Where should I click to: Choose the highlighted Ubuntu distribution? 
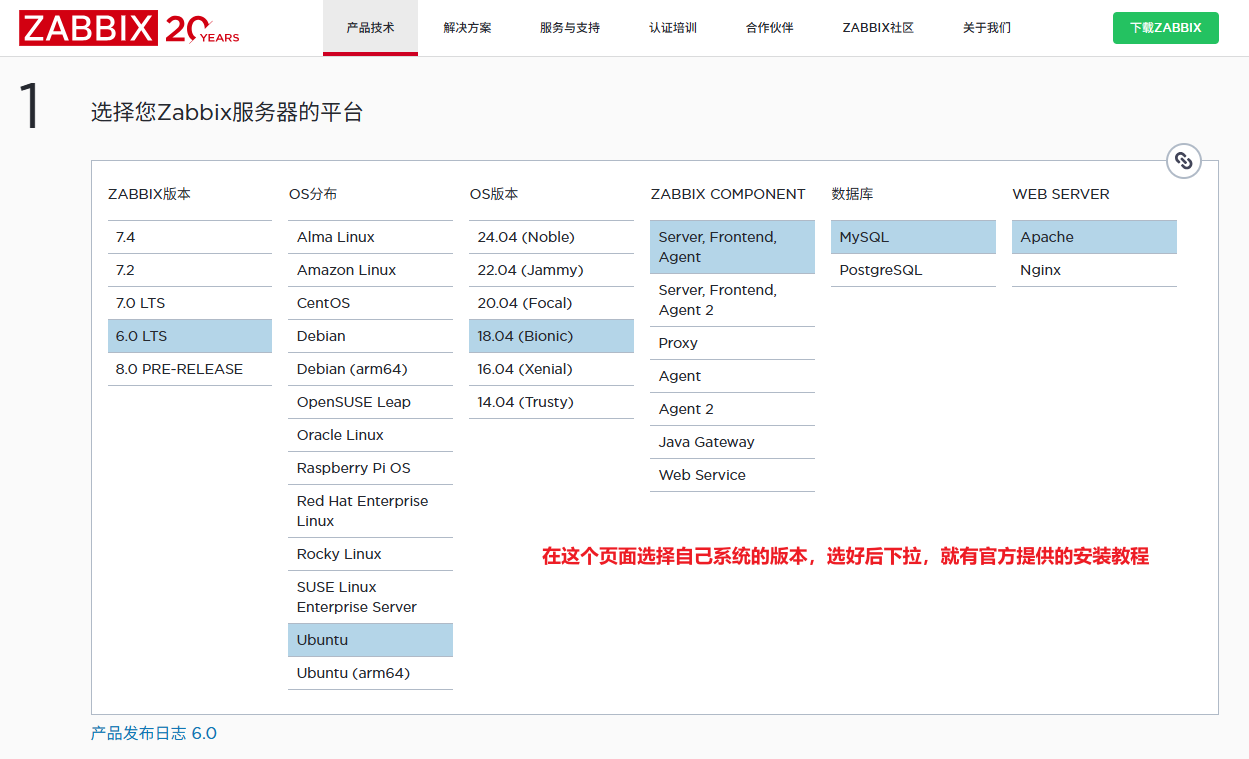(x=370, y=640)
